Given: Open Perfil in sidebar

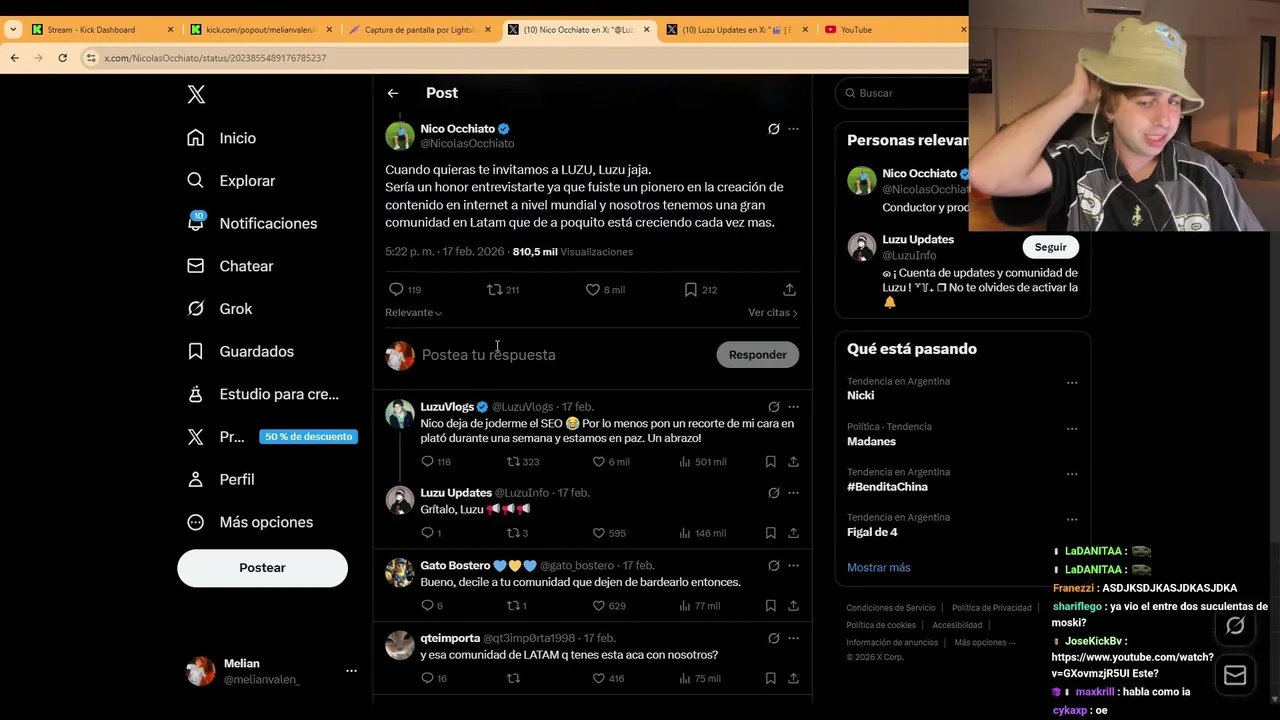Looking at the screenshot, I should click(x=221, y=480).
